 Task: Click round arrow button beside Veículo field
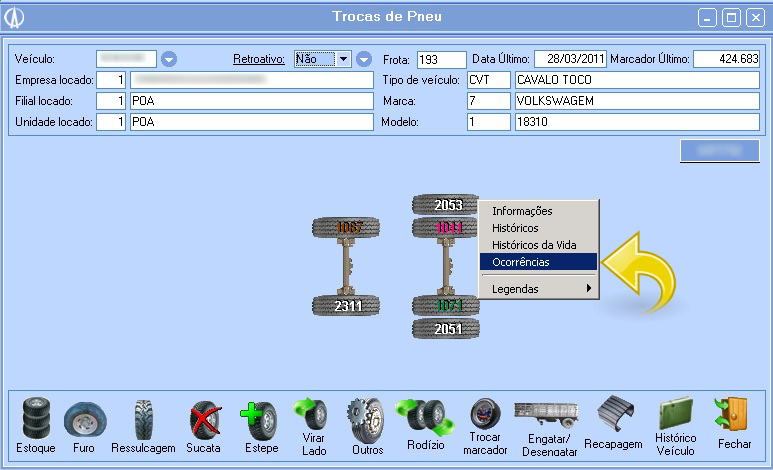pyautogui.click(x=169, y=59)
